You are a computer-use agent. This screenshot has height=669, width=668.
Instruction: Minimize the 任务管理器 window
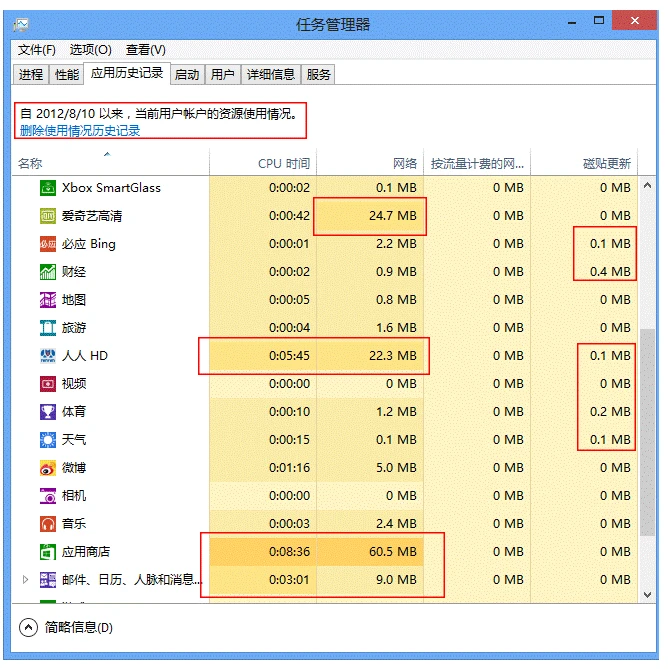pyautogui.click(x=572, y=21)
